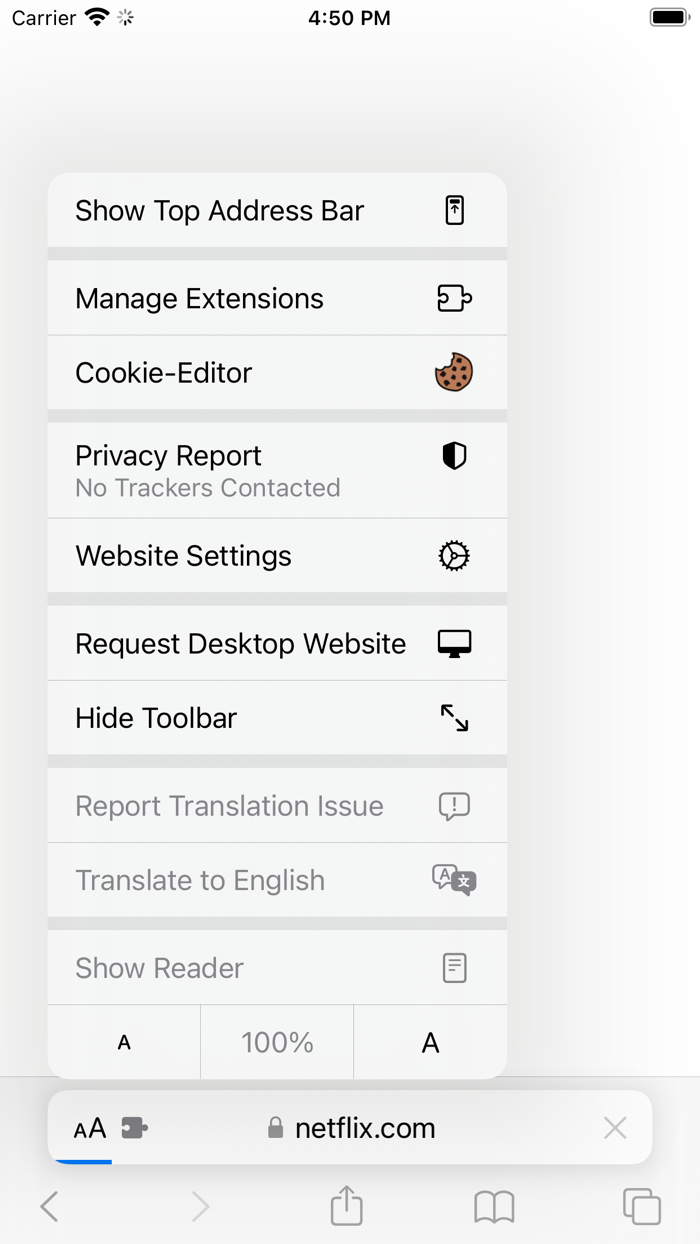The width and height of the screenshot is (700, 1244).
Task: Tap the back navigation chevron
Action: tap(50, 1206)
